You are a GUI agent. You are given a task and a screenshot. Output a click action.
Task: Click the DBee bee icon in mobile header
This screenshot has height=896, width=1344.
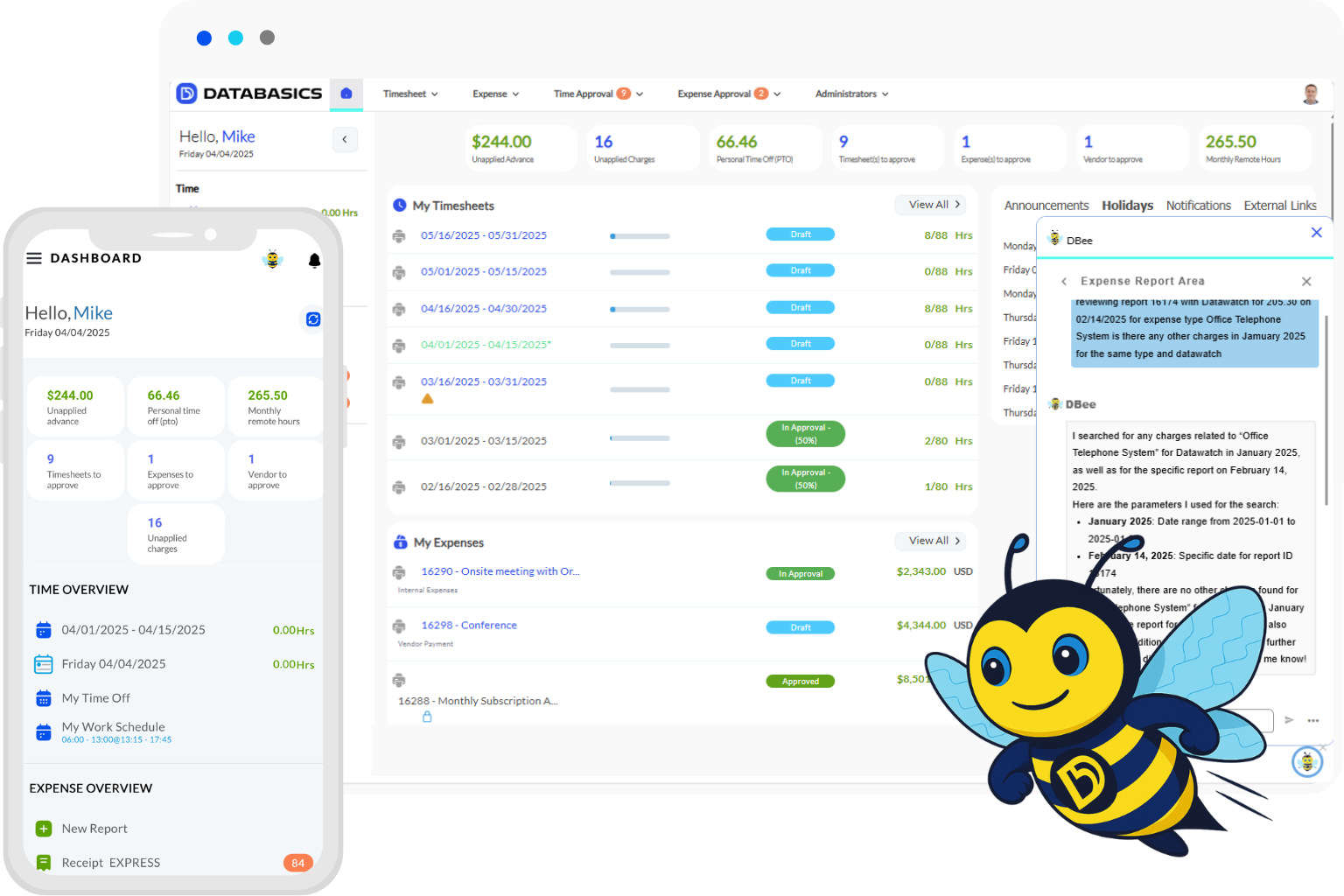273,259
